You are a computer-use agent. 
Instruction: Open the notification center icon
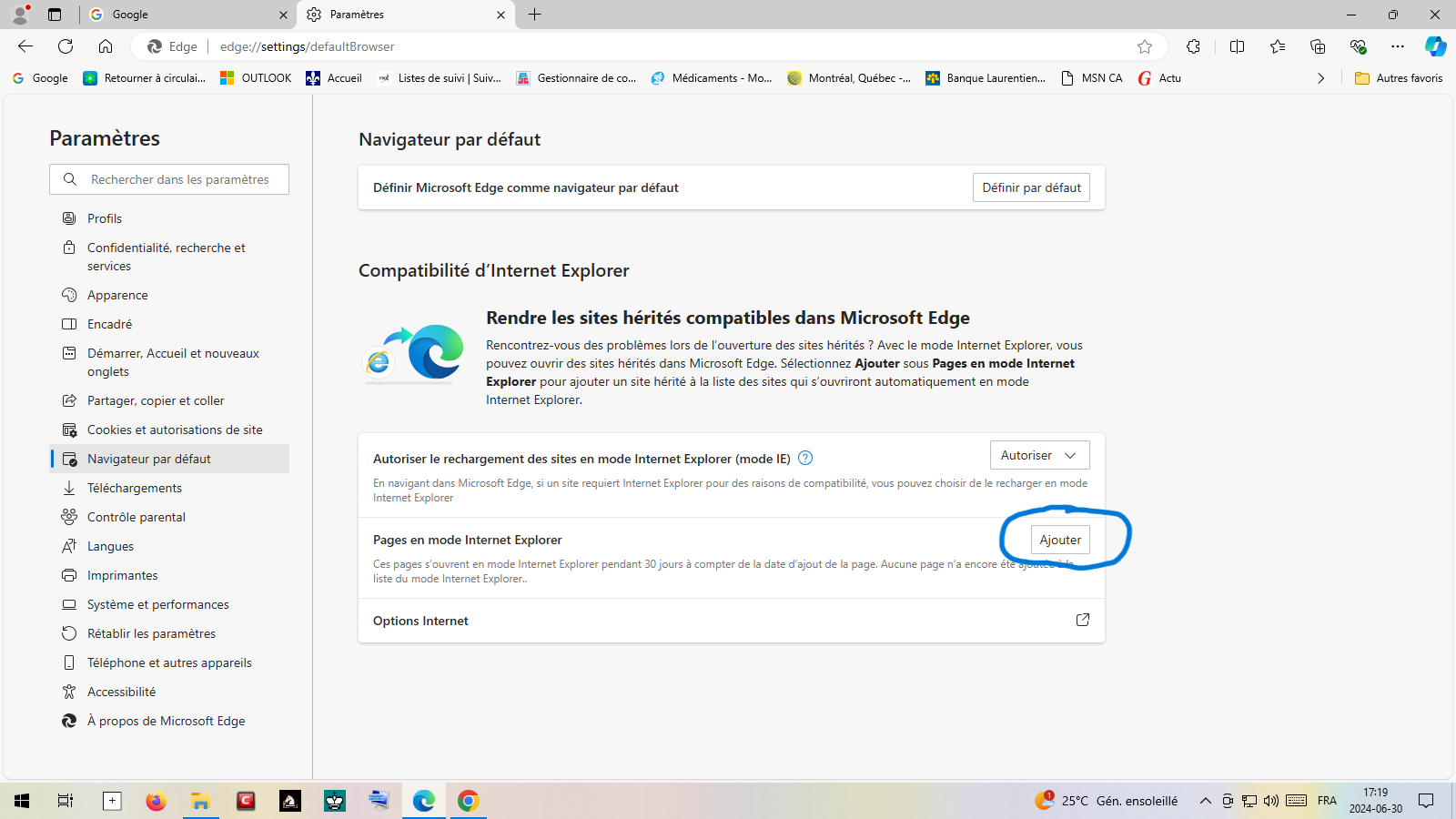click(1426, 801)
